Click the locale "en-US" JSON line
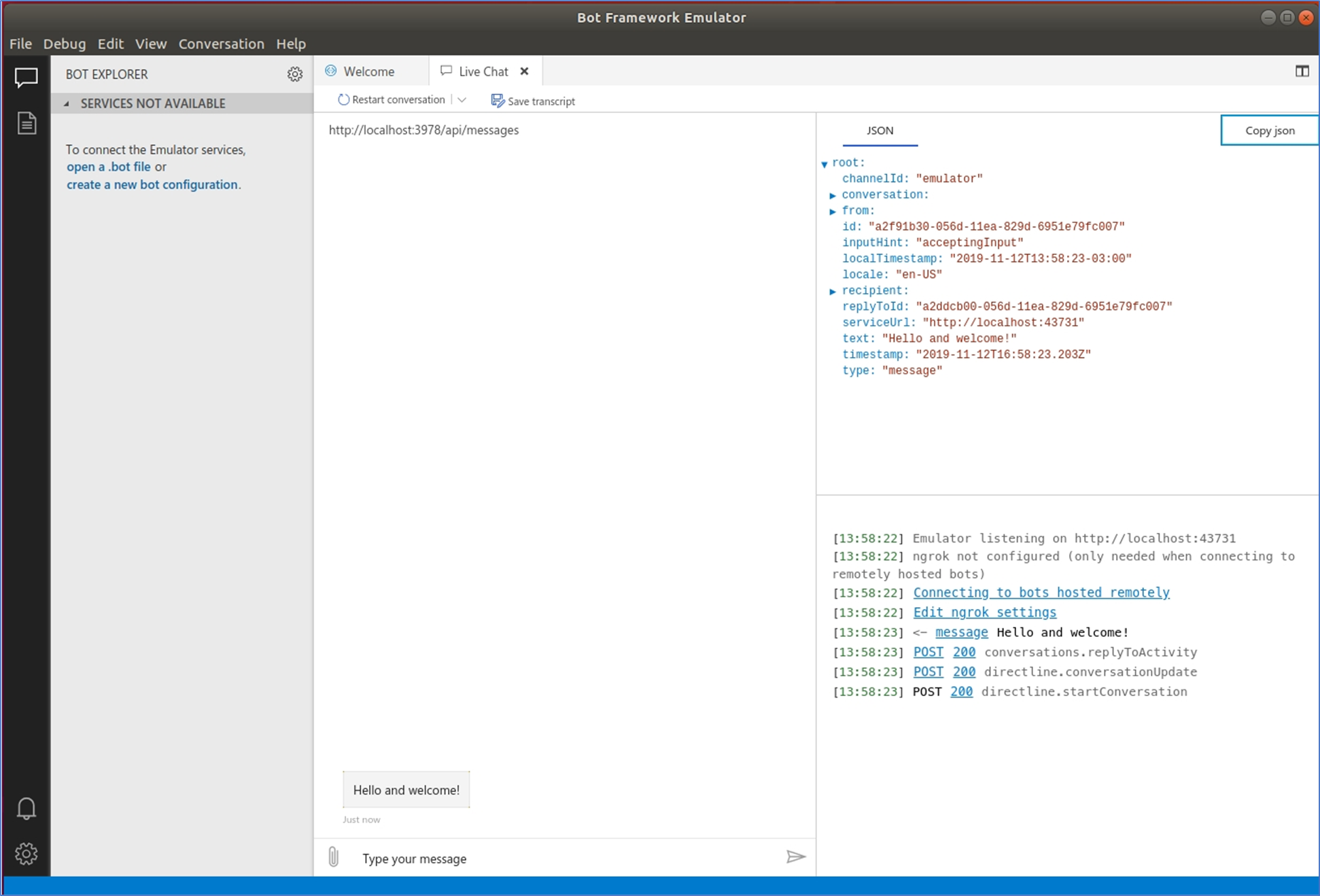The image size is (1320, 896). coord(892,275)
